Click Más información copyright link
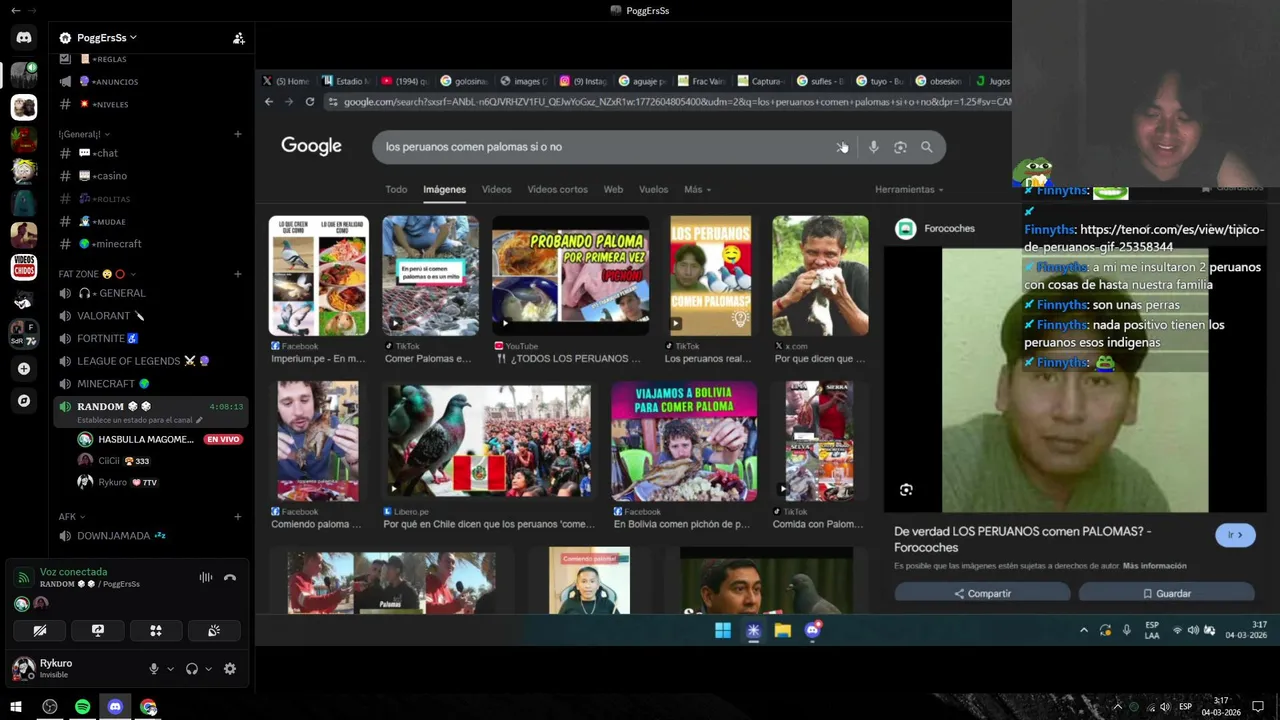Image resolution: width=1280 pixels, height=720 pixels. (x=1154, y=566)
